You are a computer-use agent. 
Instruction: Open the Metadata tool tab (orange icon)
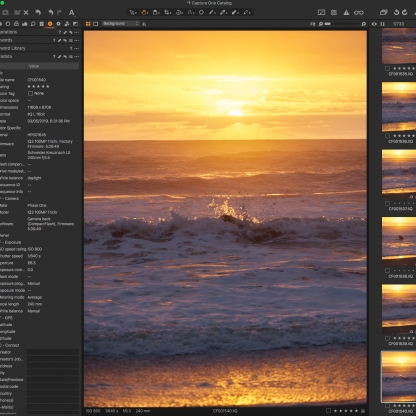(50, 24)
